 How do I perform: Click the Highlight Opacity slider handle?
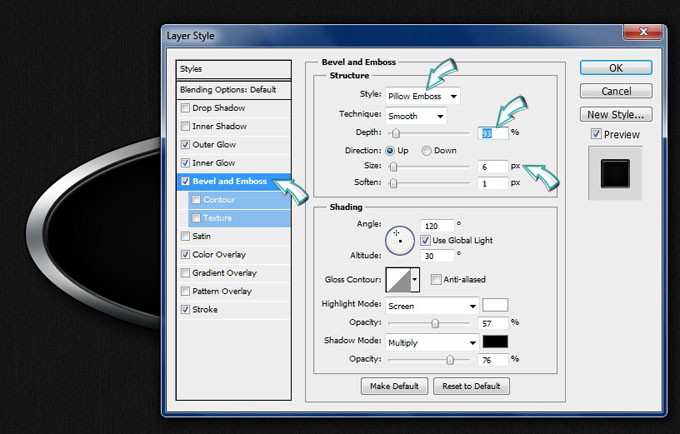pos(435,323)
